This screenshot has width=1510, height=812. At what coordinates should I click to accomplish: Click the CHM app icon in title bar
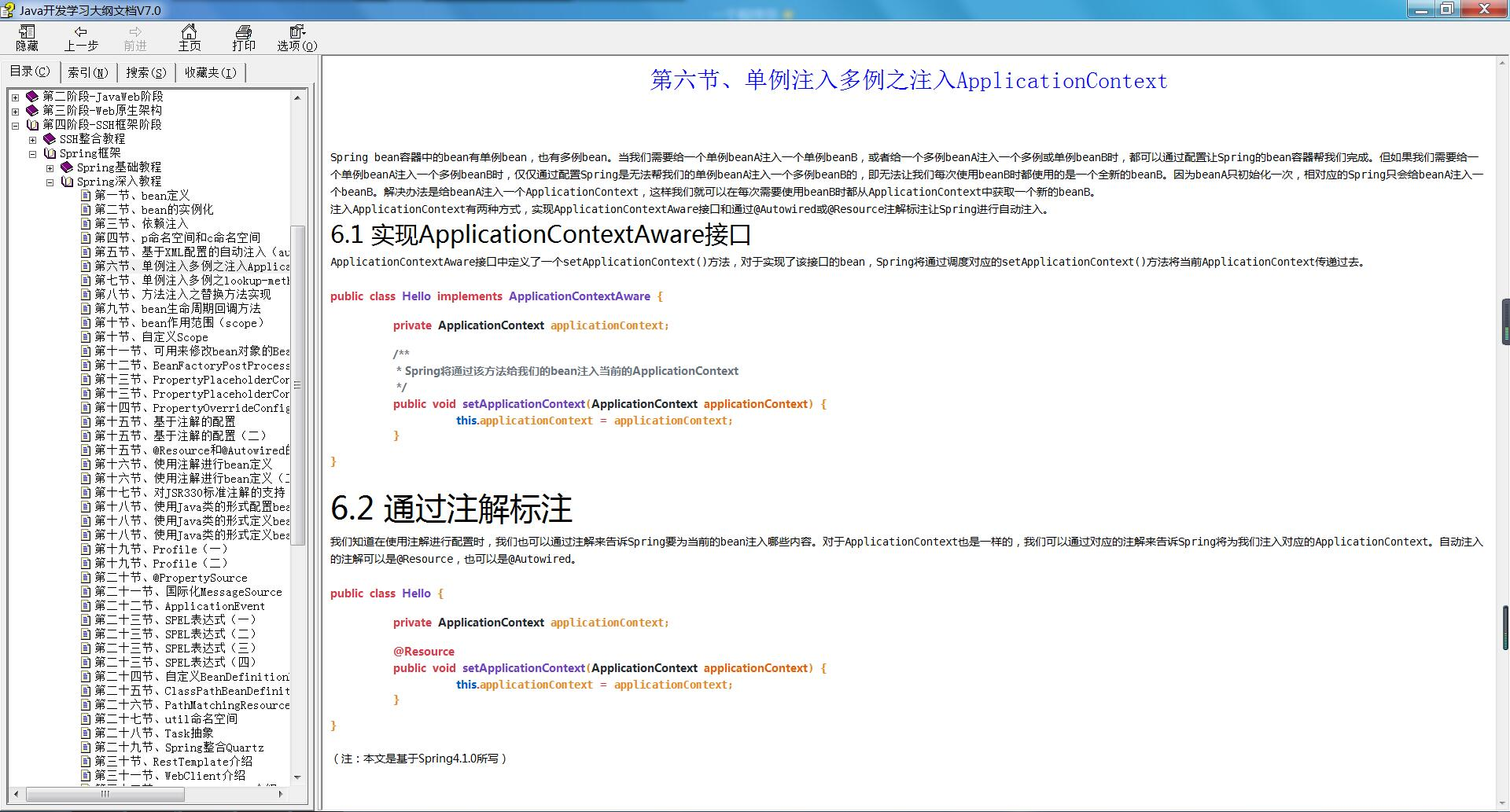click(9, 9)
